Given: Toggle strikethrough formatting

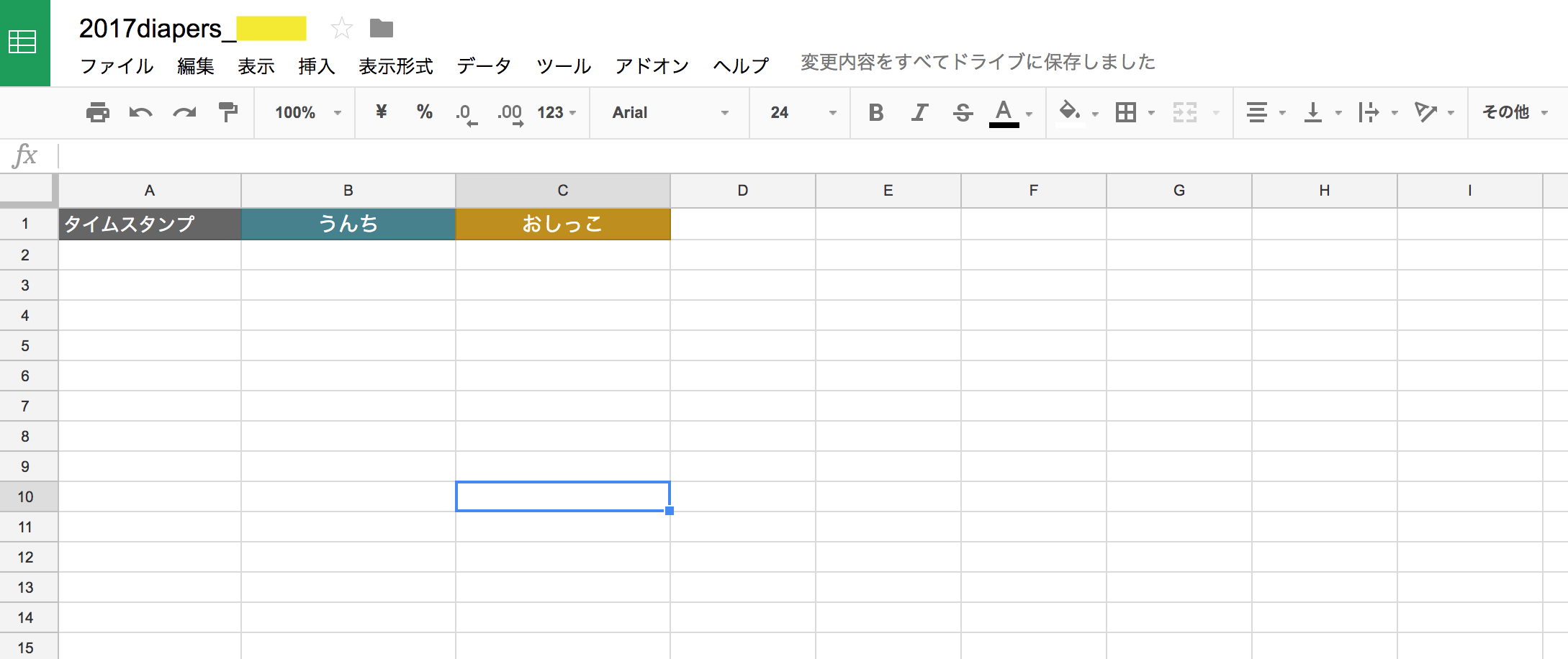Looking at the screenshot, I should pyautogui.click(x=963, y=112).
